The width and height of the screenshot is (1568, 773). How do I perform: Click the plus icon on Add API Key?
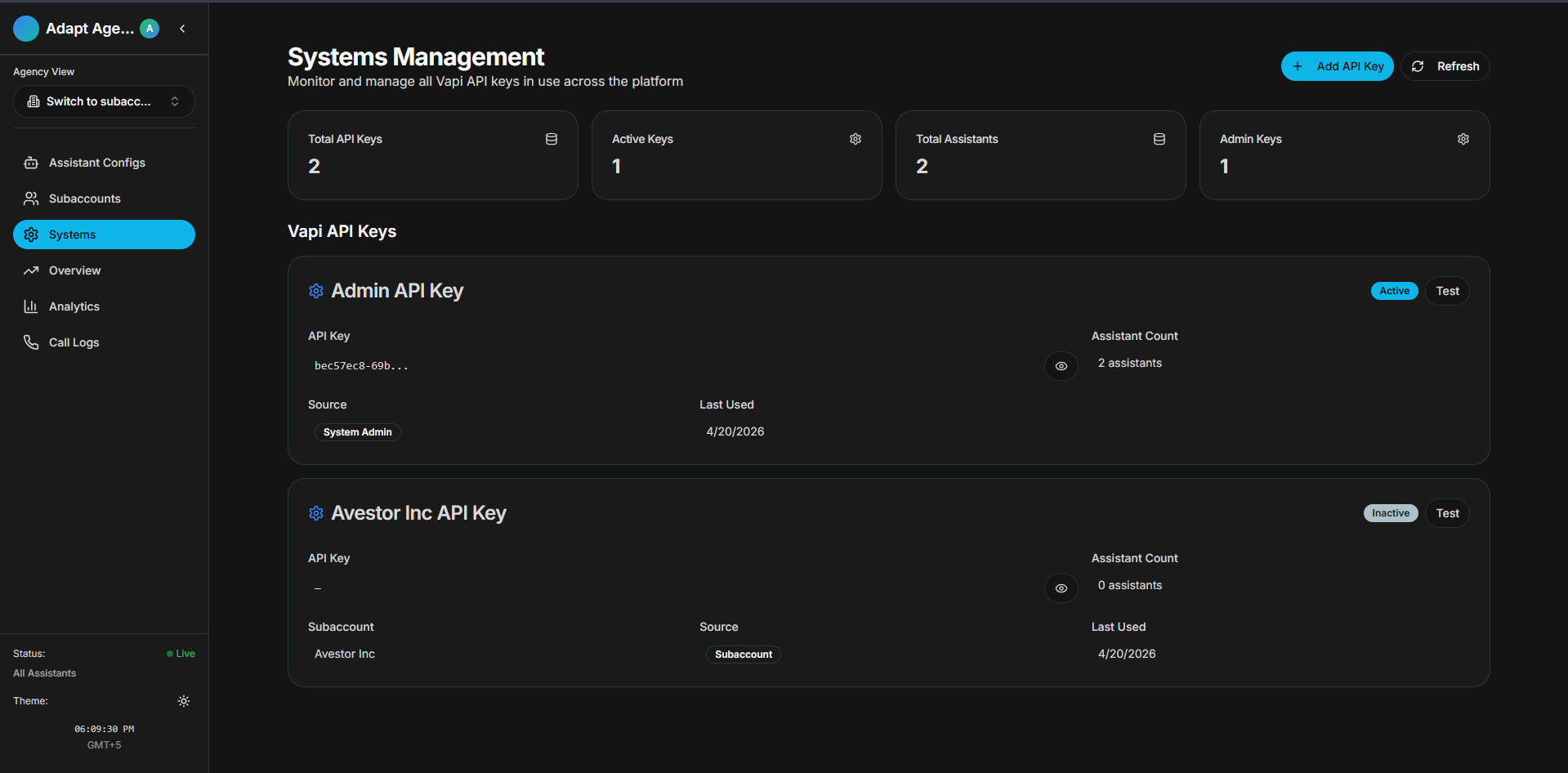point(1298,66)
